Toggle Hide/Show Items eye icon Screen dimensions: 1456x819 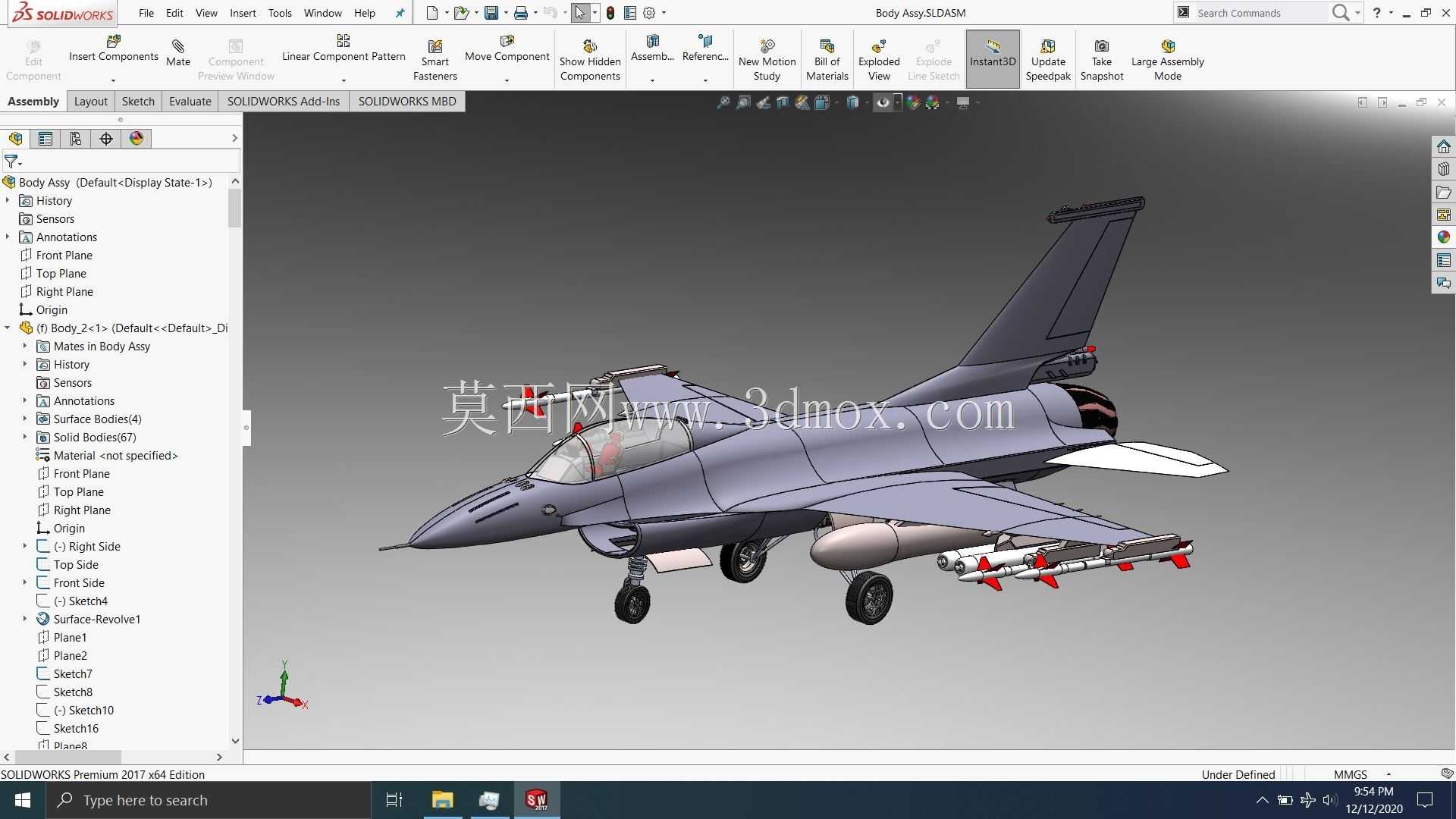click(883, 102)
